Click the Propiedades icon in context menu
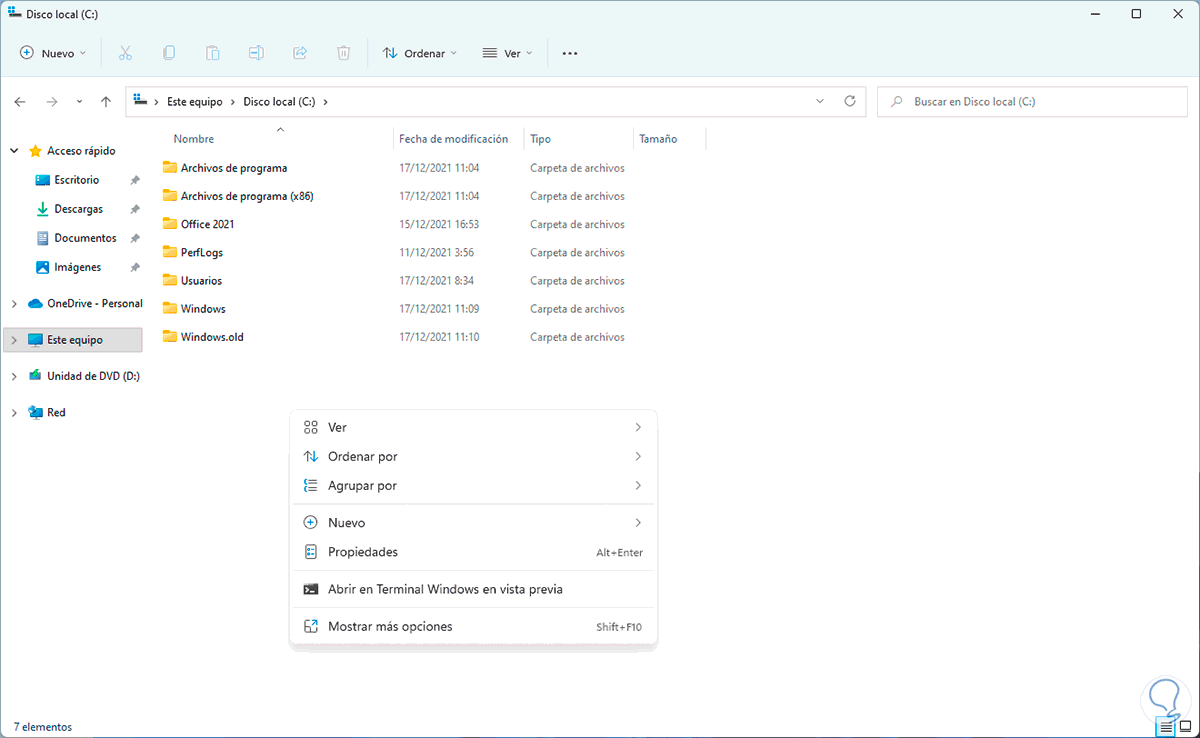 pos(310,552)
